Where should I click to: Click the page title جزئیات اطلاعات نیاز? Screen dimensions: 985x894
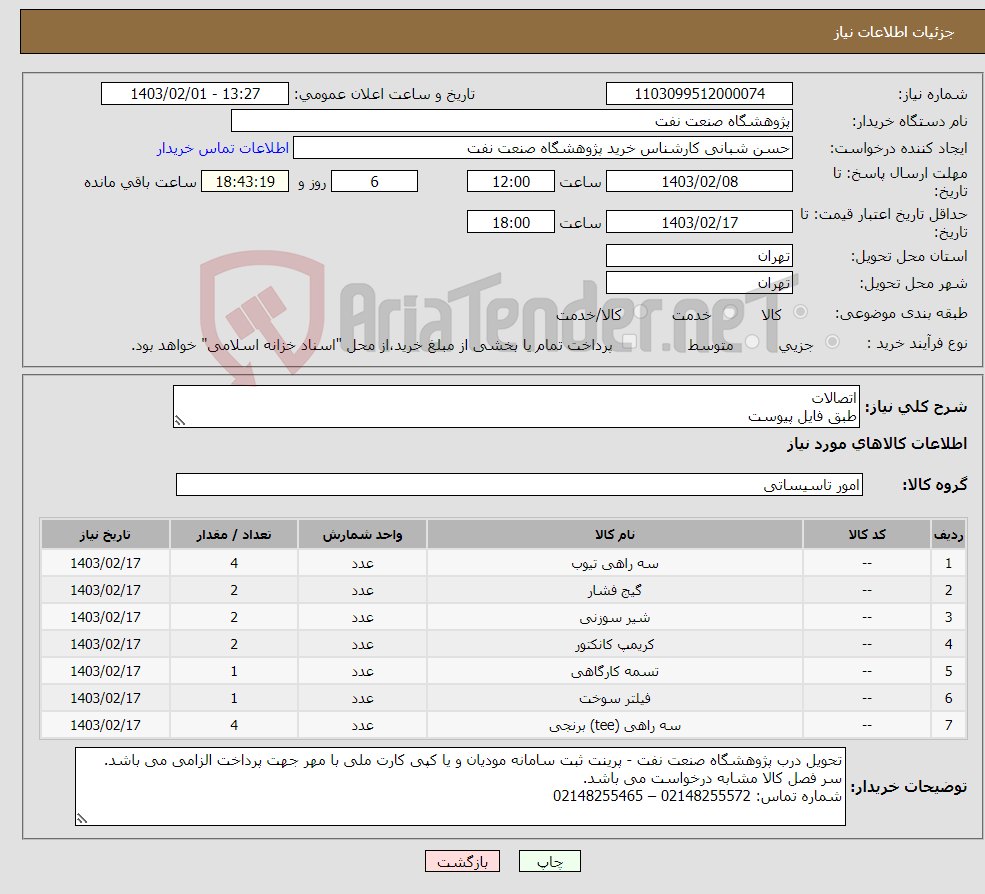[893, 32]
